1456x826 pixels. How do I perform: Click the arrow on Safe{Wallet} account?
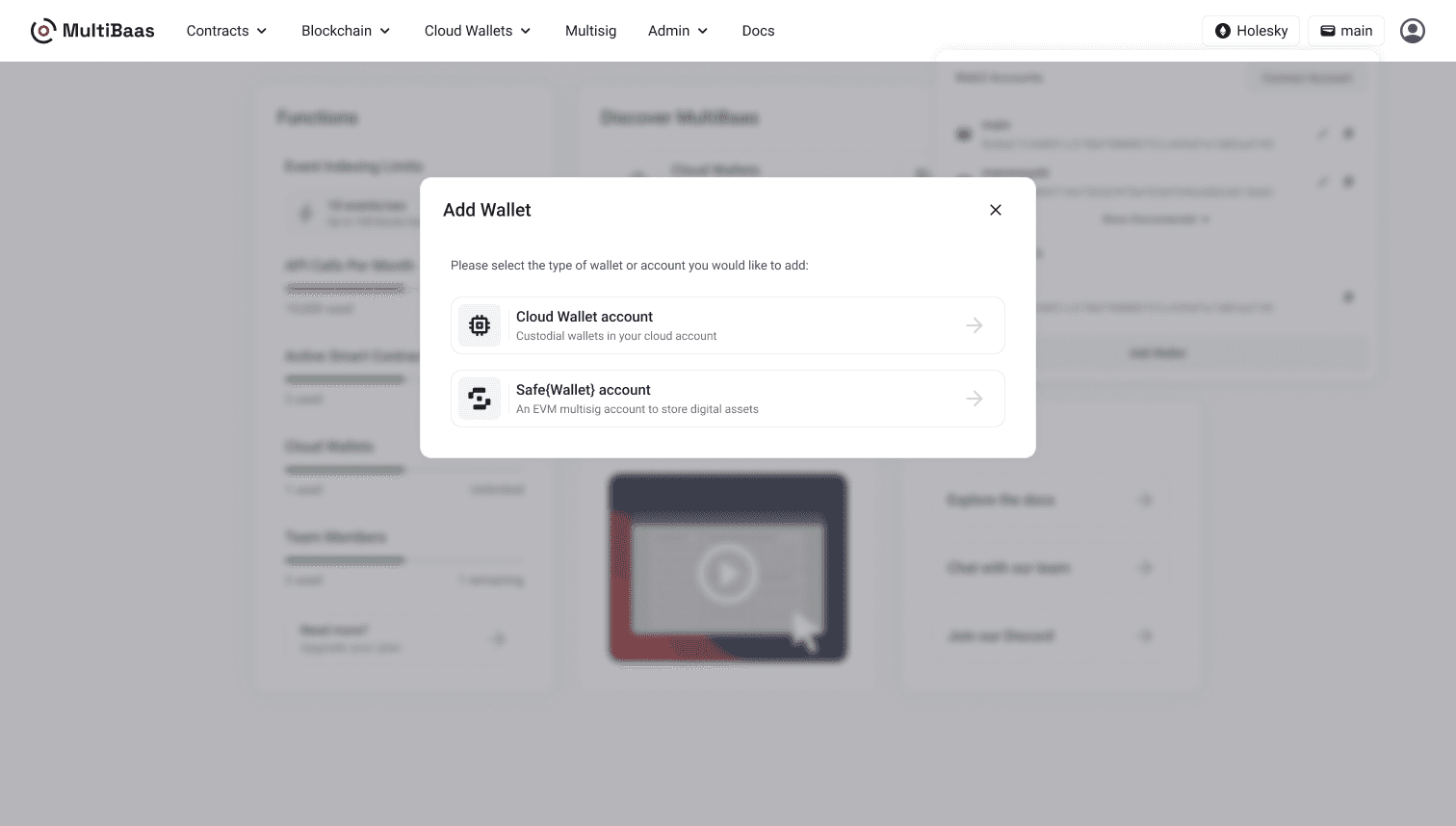[975, 399]
